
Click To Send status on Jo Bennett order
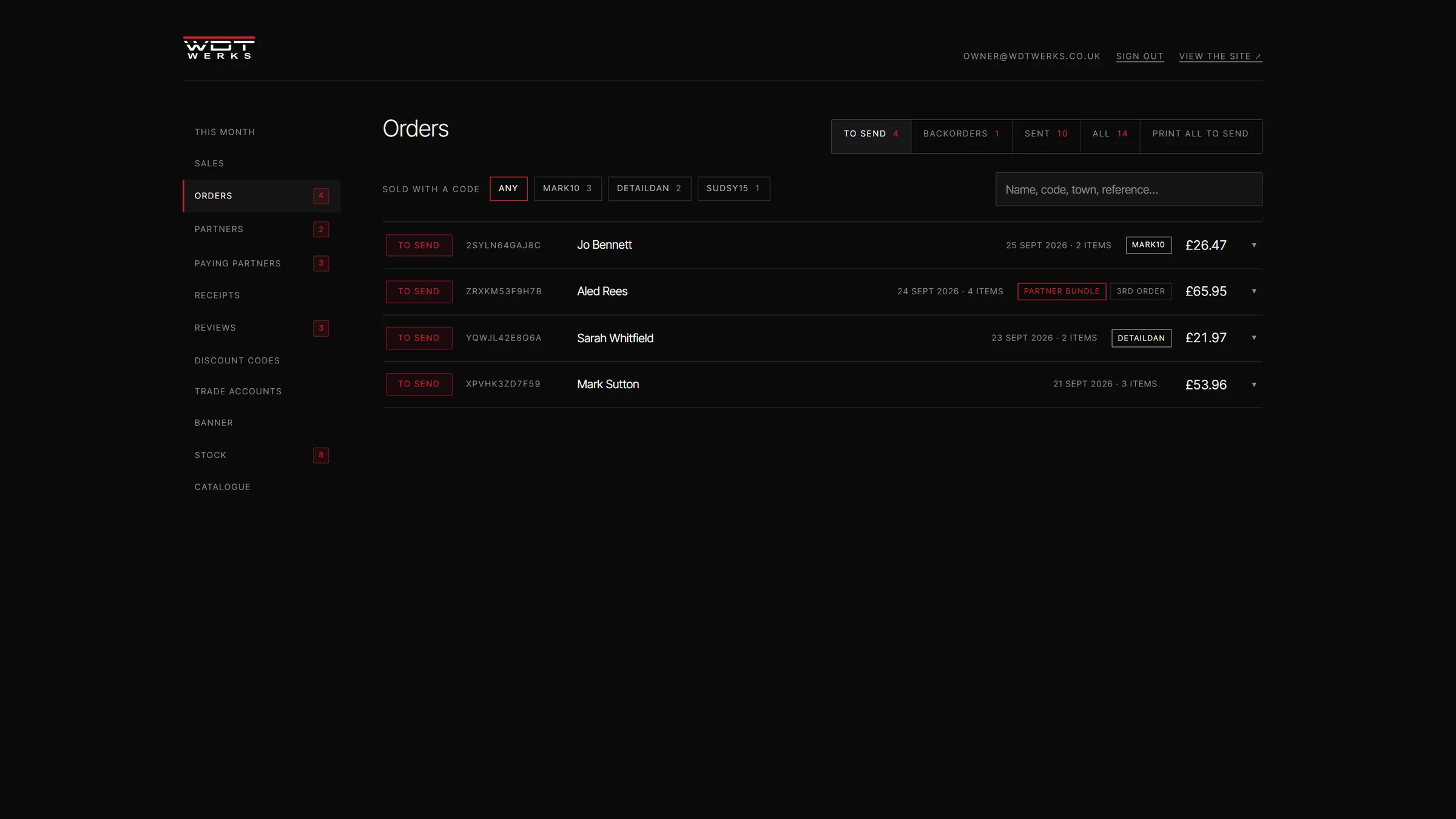click(419, 245)
